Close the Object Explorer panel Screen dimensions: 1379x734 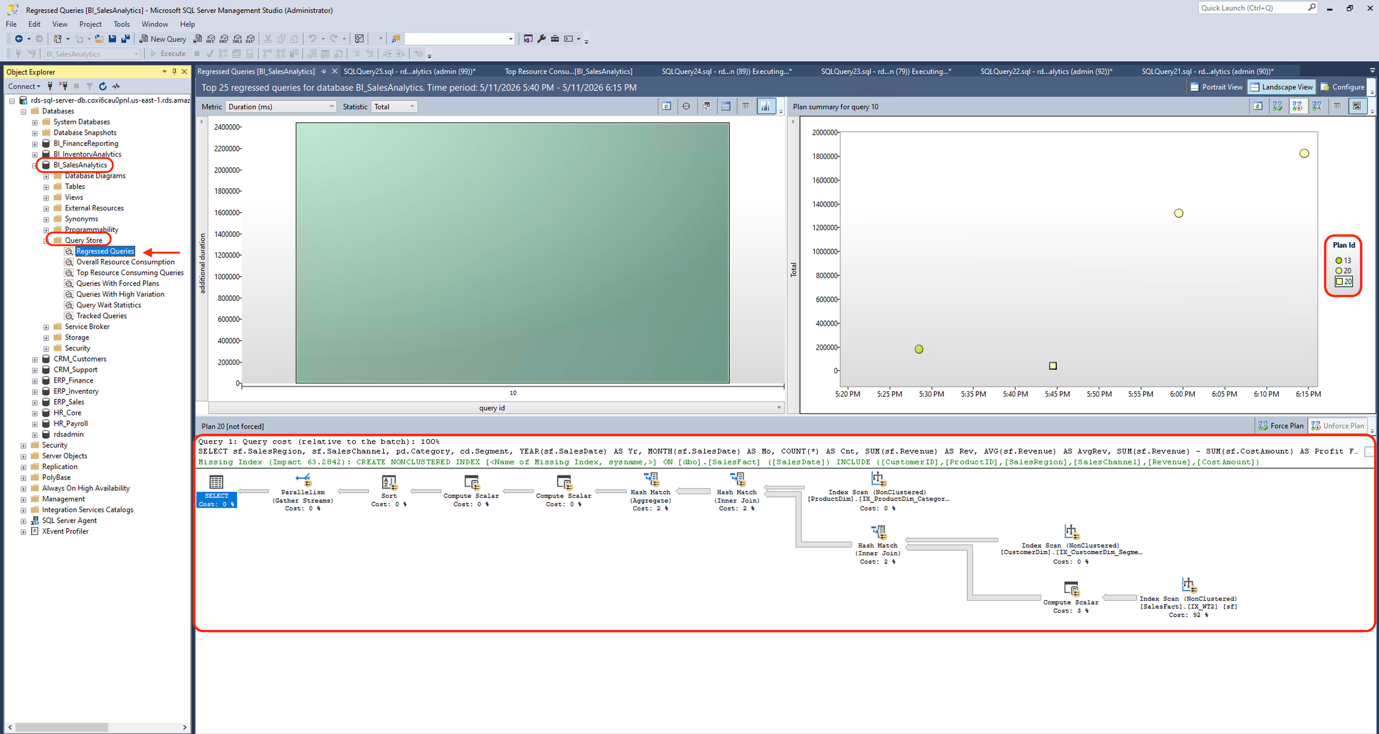point(184,72)
